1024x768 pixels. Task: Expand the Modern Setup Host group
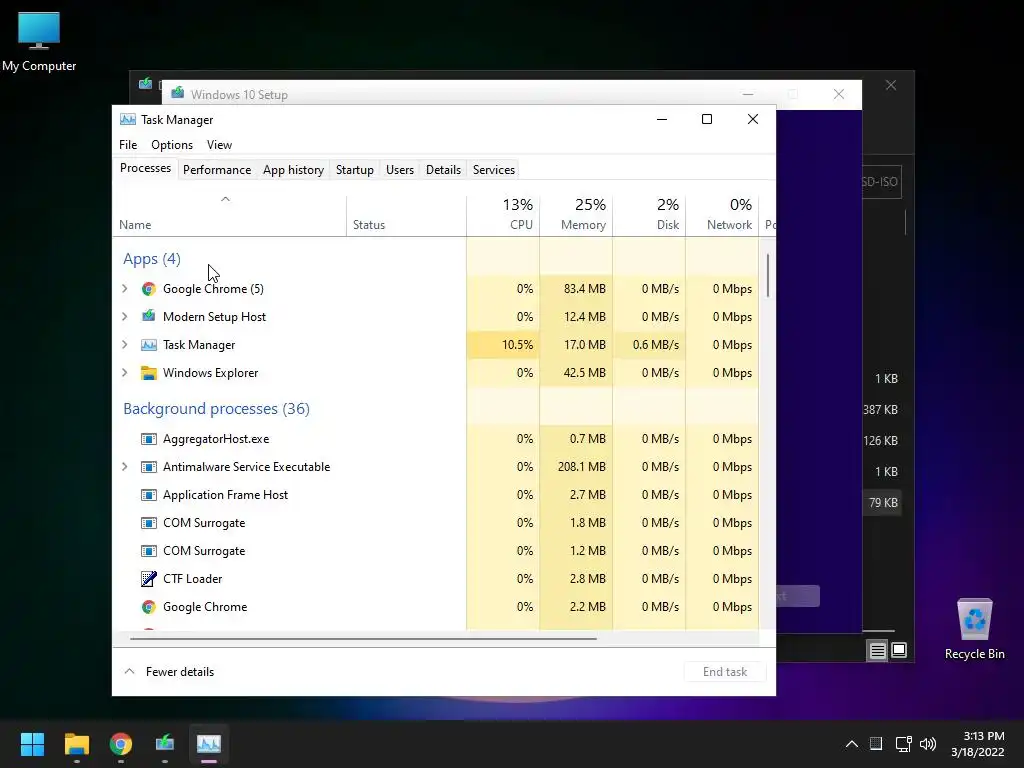125,317
